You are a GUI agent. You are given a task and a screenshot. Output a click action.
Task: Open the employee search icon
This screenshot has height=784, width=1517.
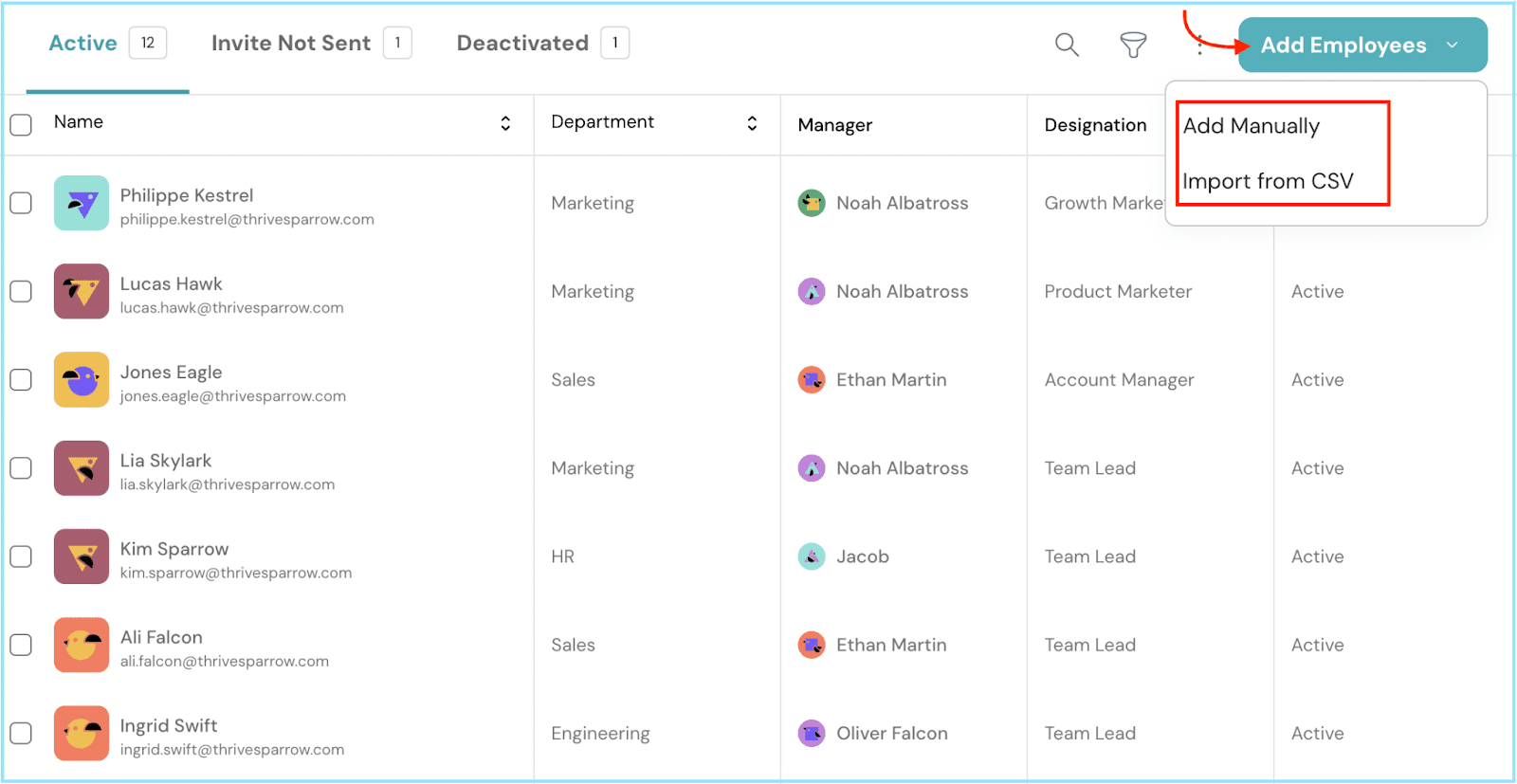[1067, 45]
